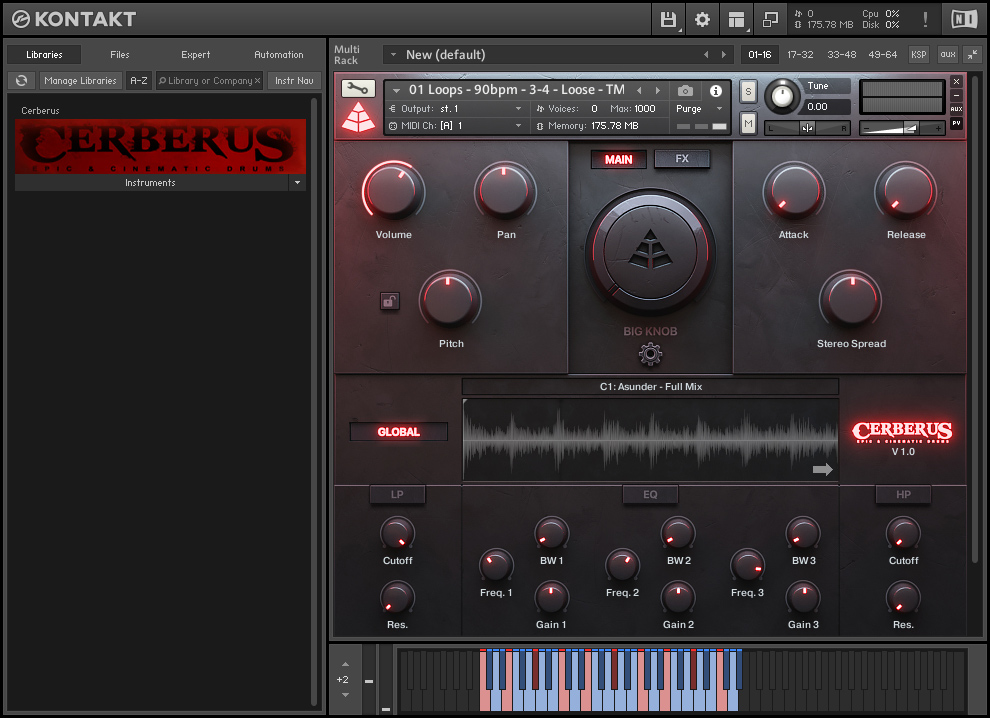
Task: Minimize instrument header minus button
Action: pyautogui.click(x=957, y=95)
